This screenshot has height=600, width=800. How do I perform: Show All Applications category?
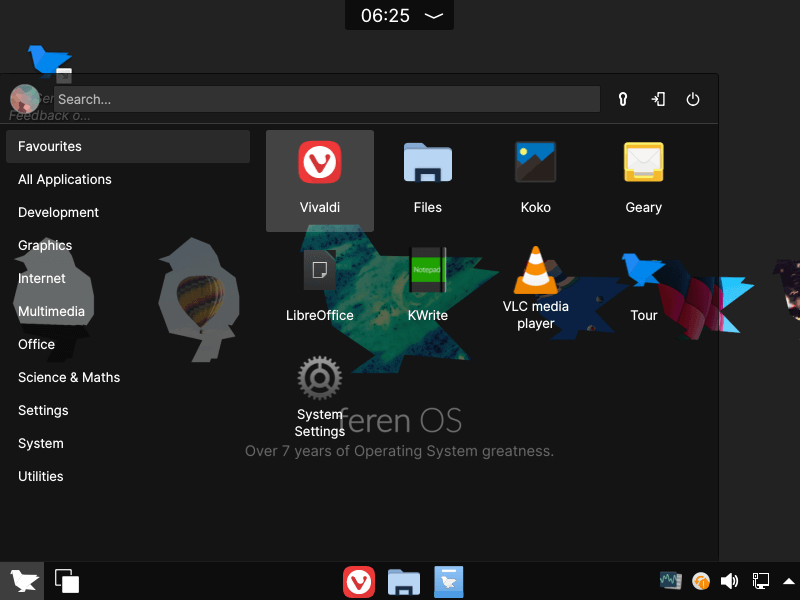point(128,180)
